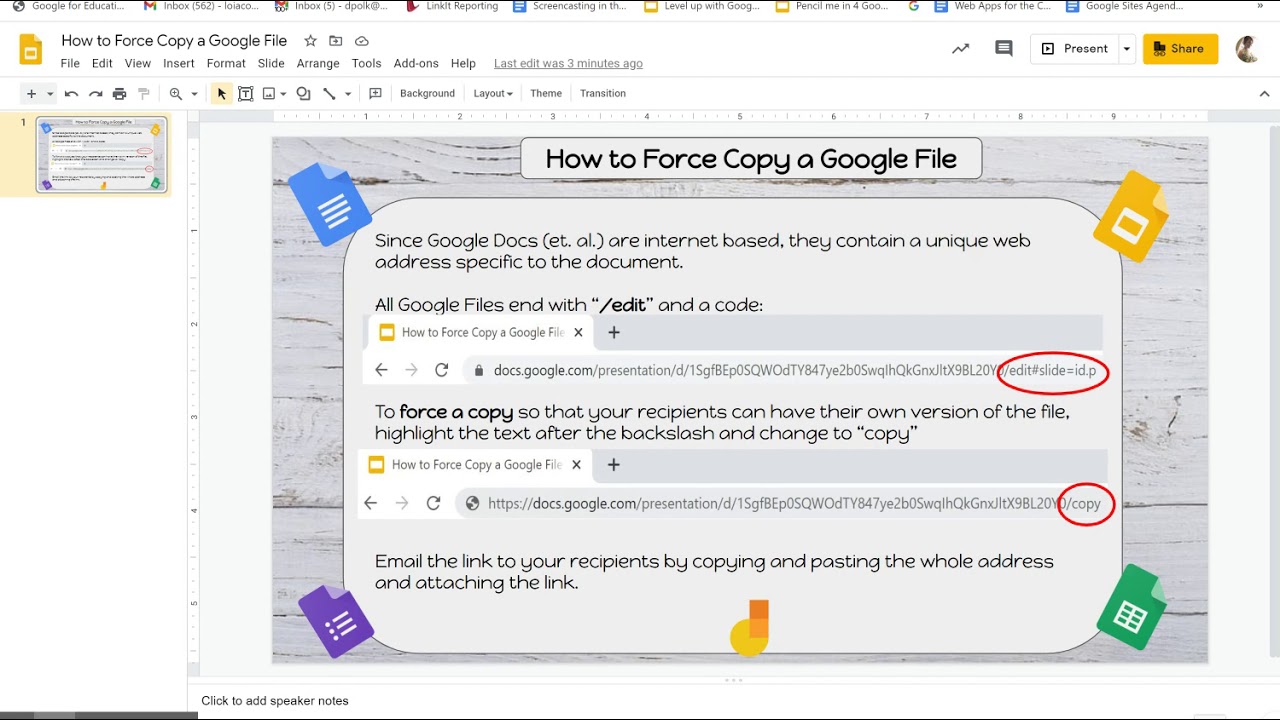The width and height of the screenshot is (1280, 720).
Task: Open the Slide menu
Action: tap(271, 63)
